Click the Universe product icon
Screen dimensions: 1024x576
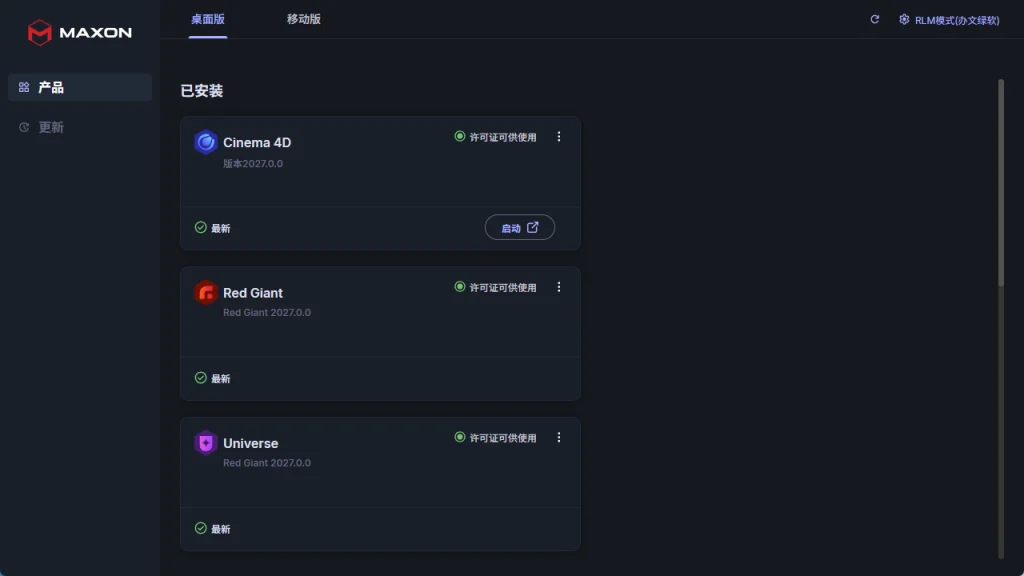[206, 443]
